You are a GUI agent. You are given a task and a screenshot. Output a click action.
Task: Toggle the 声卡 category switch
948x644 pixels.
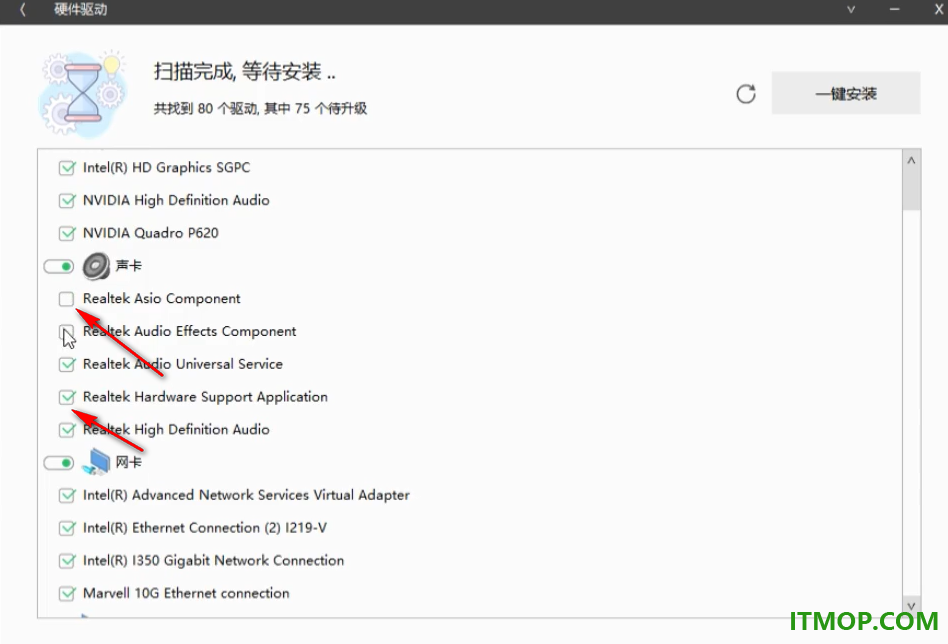pos(59,266)
